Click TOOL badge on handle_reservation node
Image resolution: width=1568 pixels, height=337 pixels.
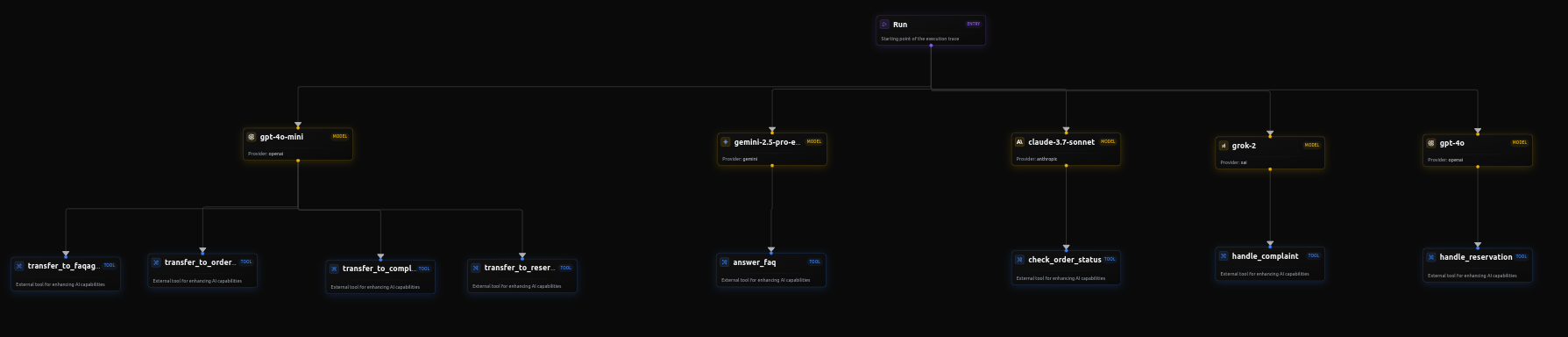(1522, 256)
